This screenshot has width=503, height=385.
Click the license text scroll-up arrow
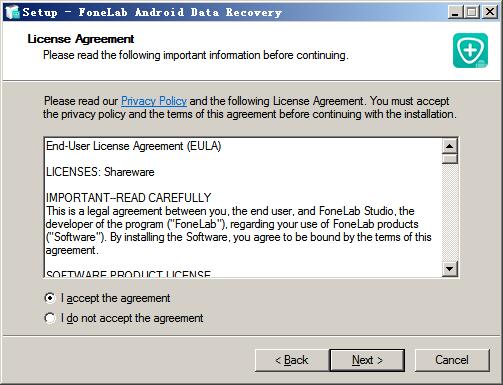[450, 146]
